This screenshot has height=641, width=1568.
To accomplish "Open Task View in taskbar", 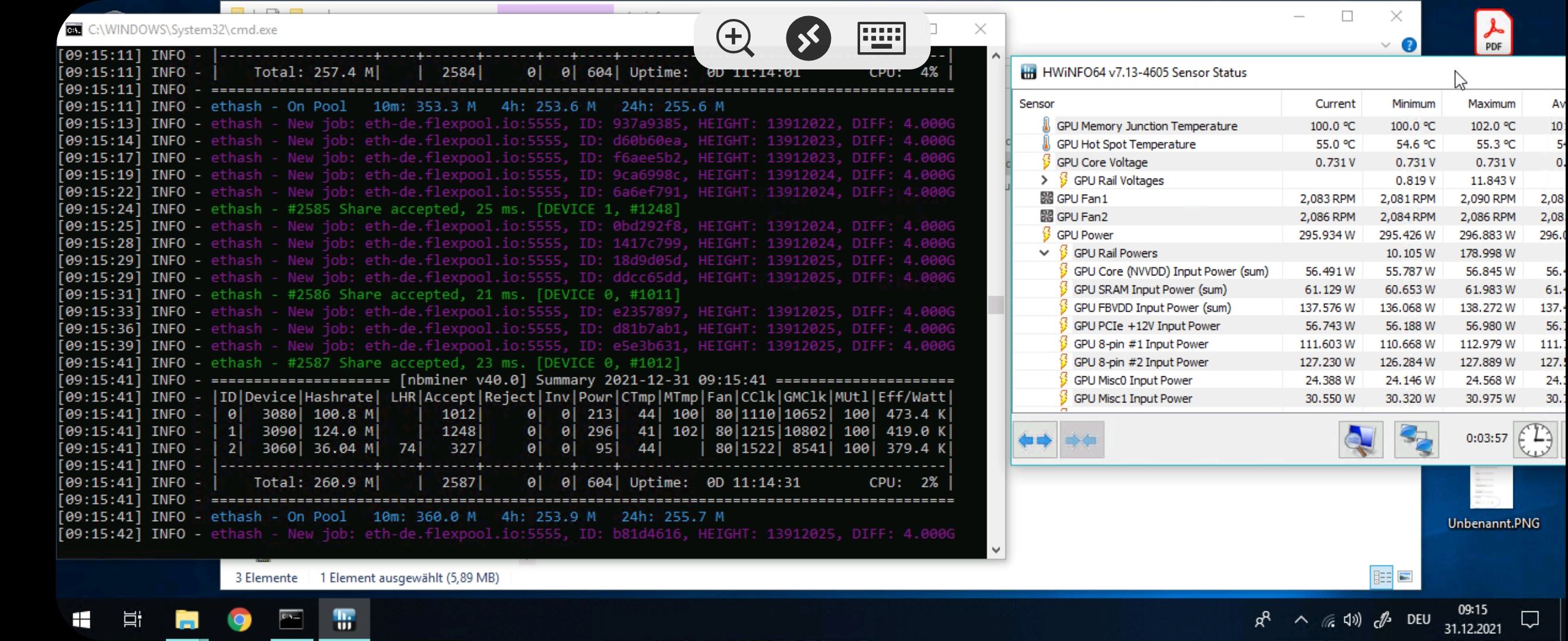I will click(132, 620).
